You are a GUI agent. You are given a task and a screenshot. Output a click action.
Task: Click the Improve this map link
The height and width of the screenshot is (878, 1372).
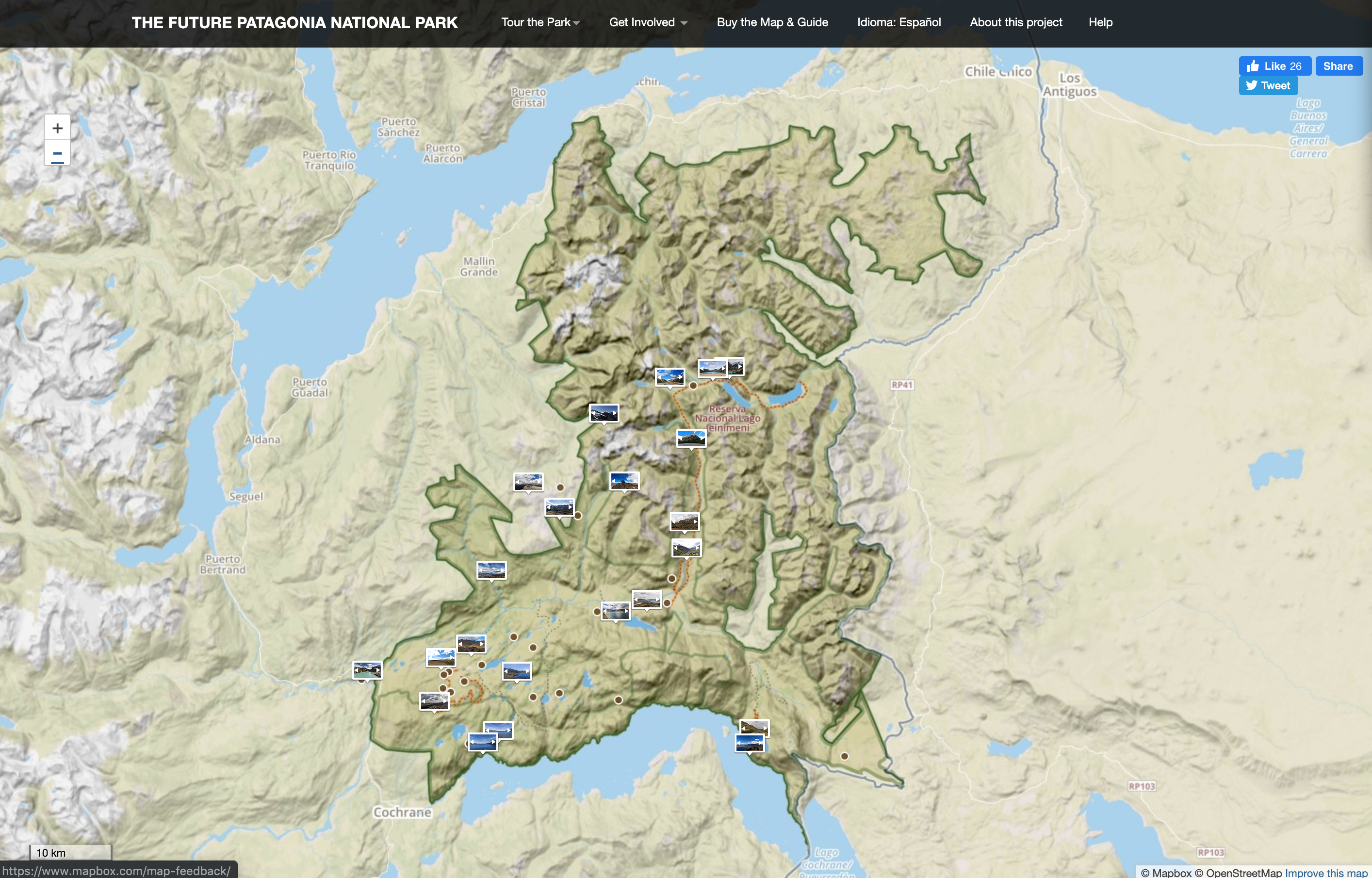point(1325,872)
